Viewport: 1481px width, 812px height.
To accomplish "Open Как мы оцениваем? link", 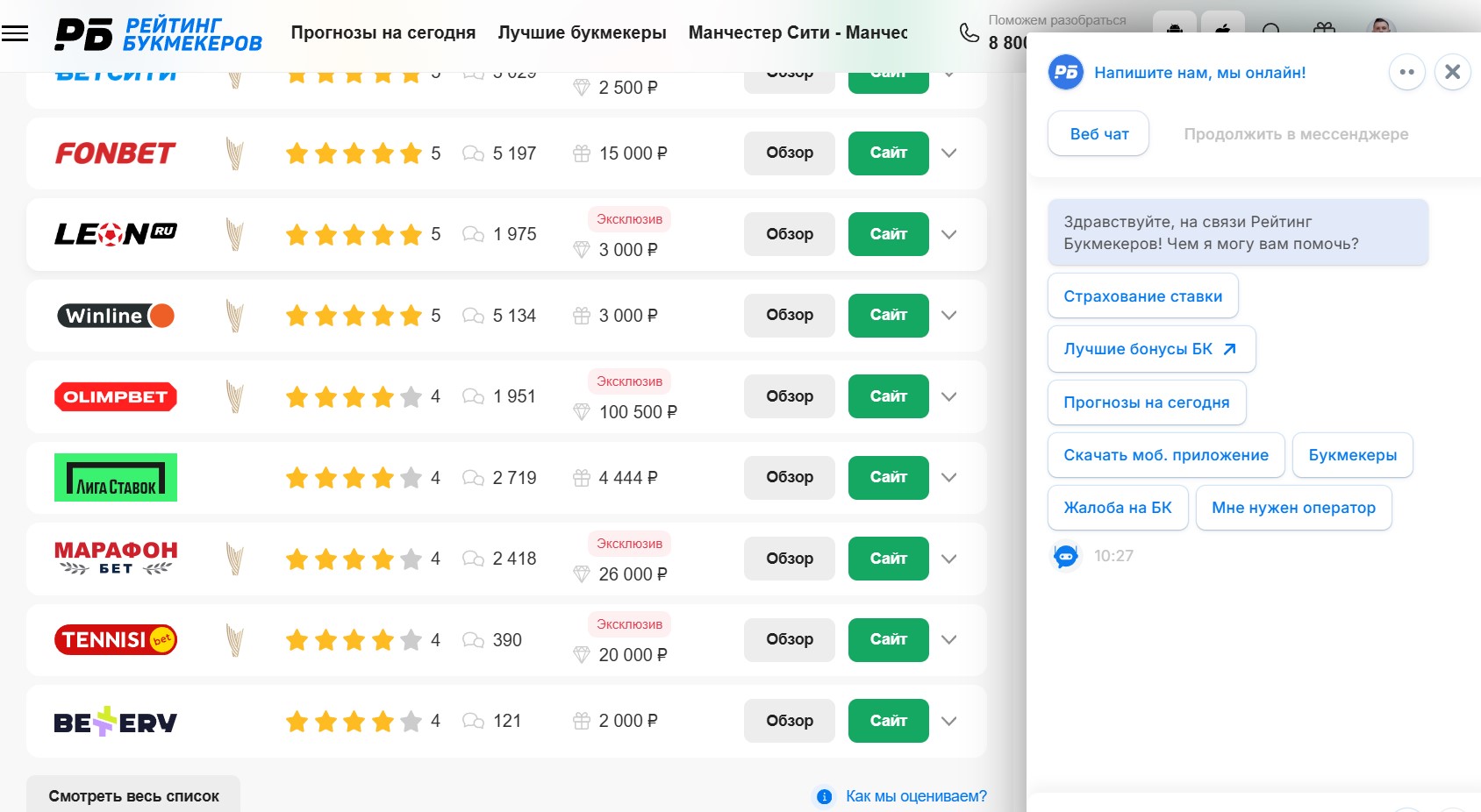I will pos(916,796).
